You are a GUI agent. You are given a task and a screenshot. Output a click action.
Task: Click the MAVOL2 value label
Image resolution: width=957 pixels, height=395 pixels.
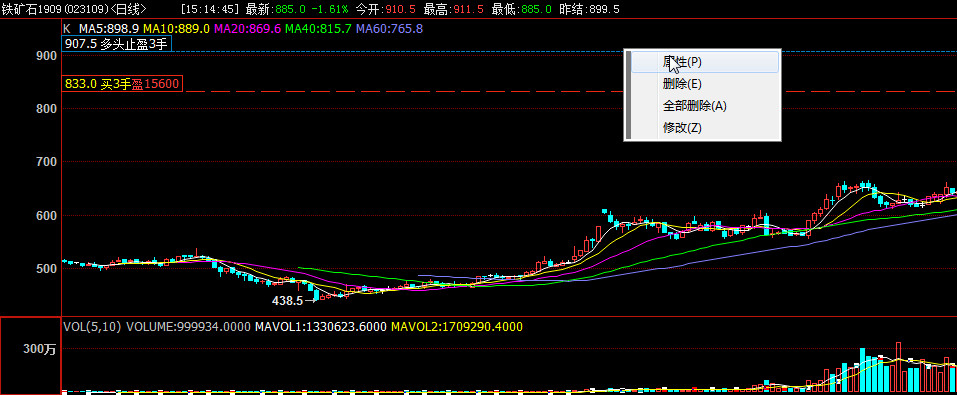[x=457, y=327]
